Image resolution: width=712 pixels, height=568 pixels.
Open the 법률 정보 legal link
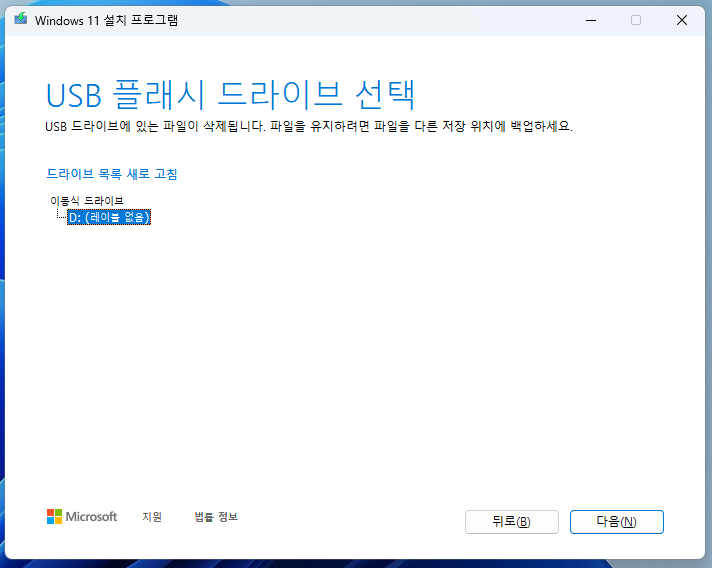click(x=216, y=517)
